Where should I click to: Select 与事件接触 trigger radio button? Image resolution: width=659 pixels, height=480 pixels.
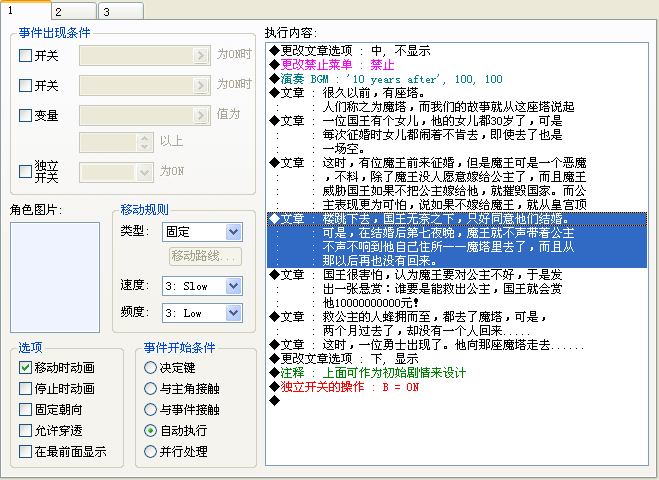[150, 409]
